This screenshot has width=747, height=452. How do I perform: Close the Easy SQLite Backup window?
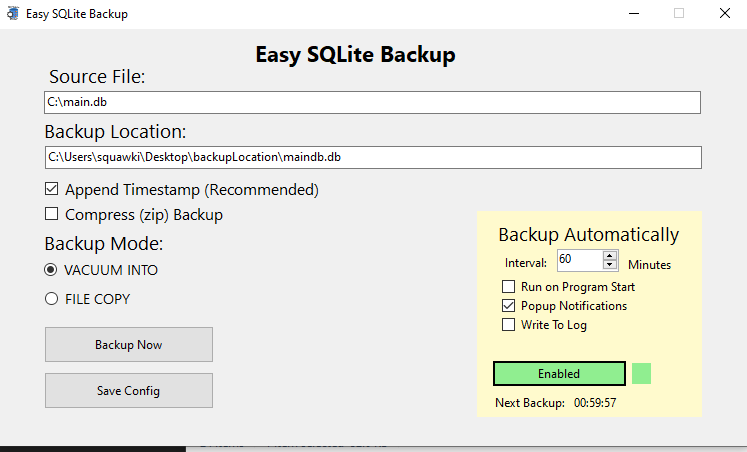725,13
